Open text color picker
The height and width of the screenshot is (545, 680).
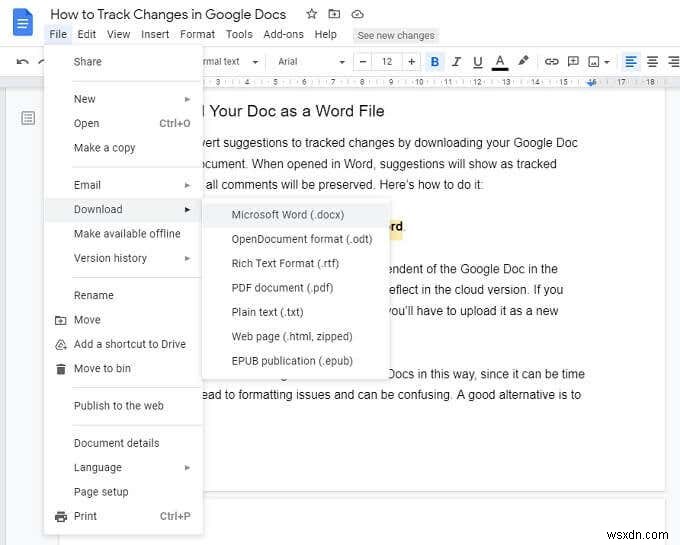(500, 62)
